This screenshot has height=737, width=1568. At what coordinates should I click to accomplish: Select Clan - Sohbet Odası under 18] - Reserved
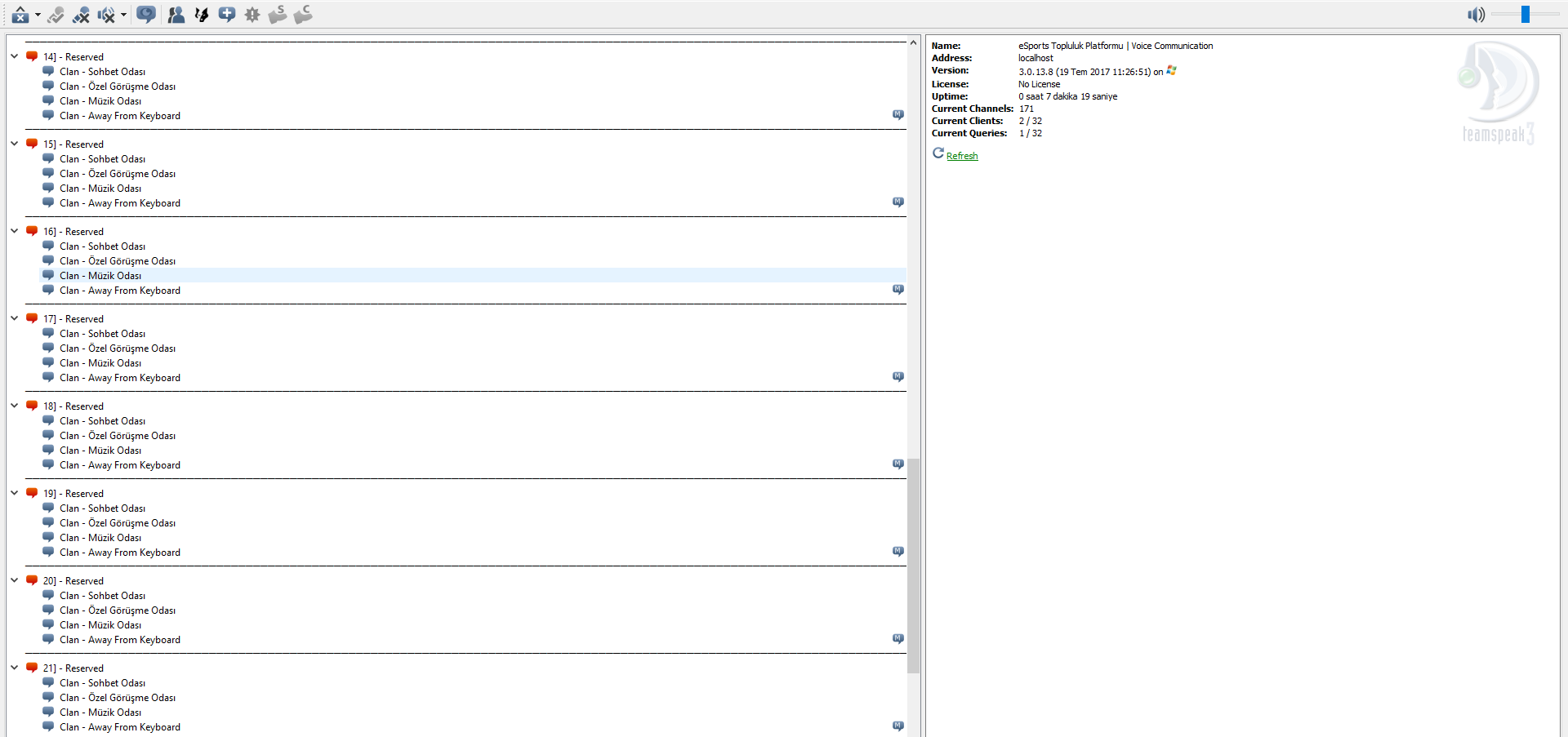click(x=102, y=421)
